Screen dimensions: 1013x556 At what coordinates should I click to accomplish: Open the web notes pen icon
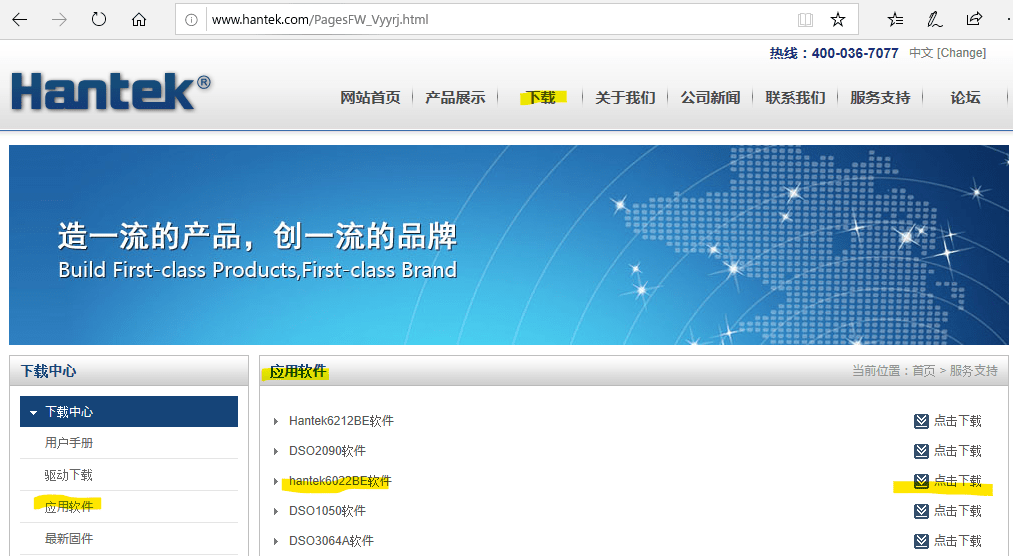pyautogui.click(x=934, y=19)
